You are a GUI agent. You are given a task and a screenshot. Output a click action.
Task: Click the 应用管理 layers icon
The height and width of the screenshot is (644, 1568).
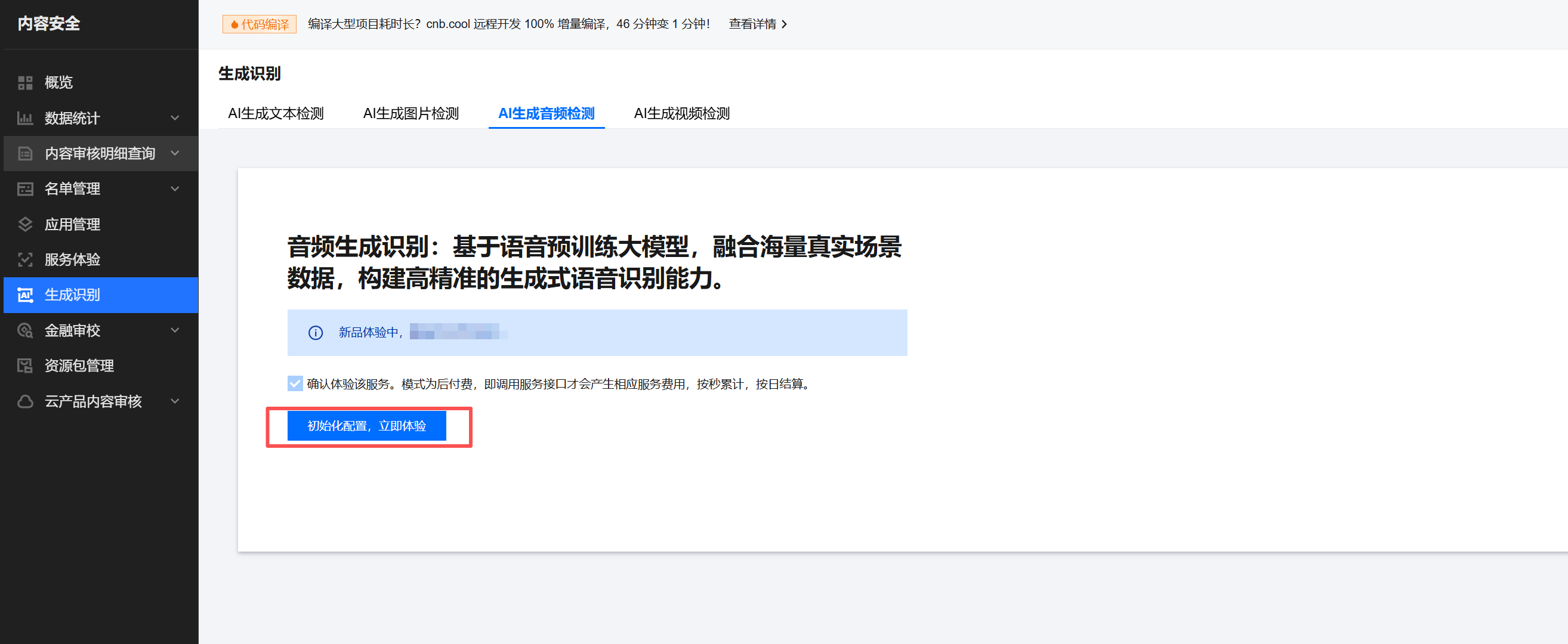(25, 224)
